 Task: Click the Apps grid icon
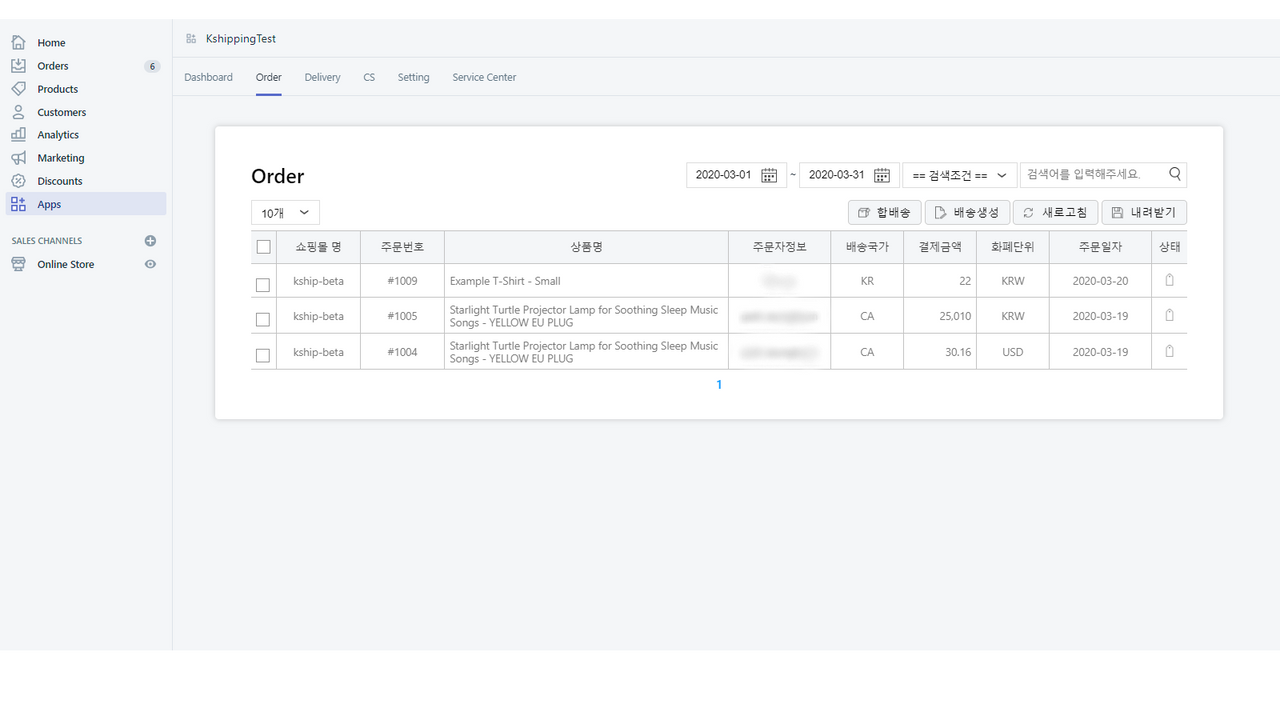pyautogui.click(x=18, y=204)
